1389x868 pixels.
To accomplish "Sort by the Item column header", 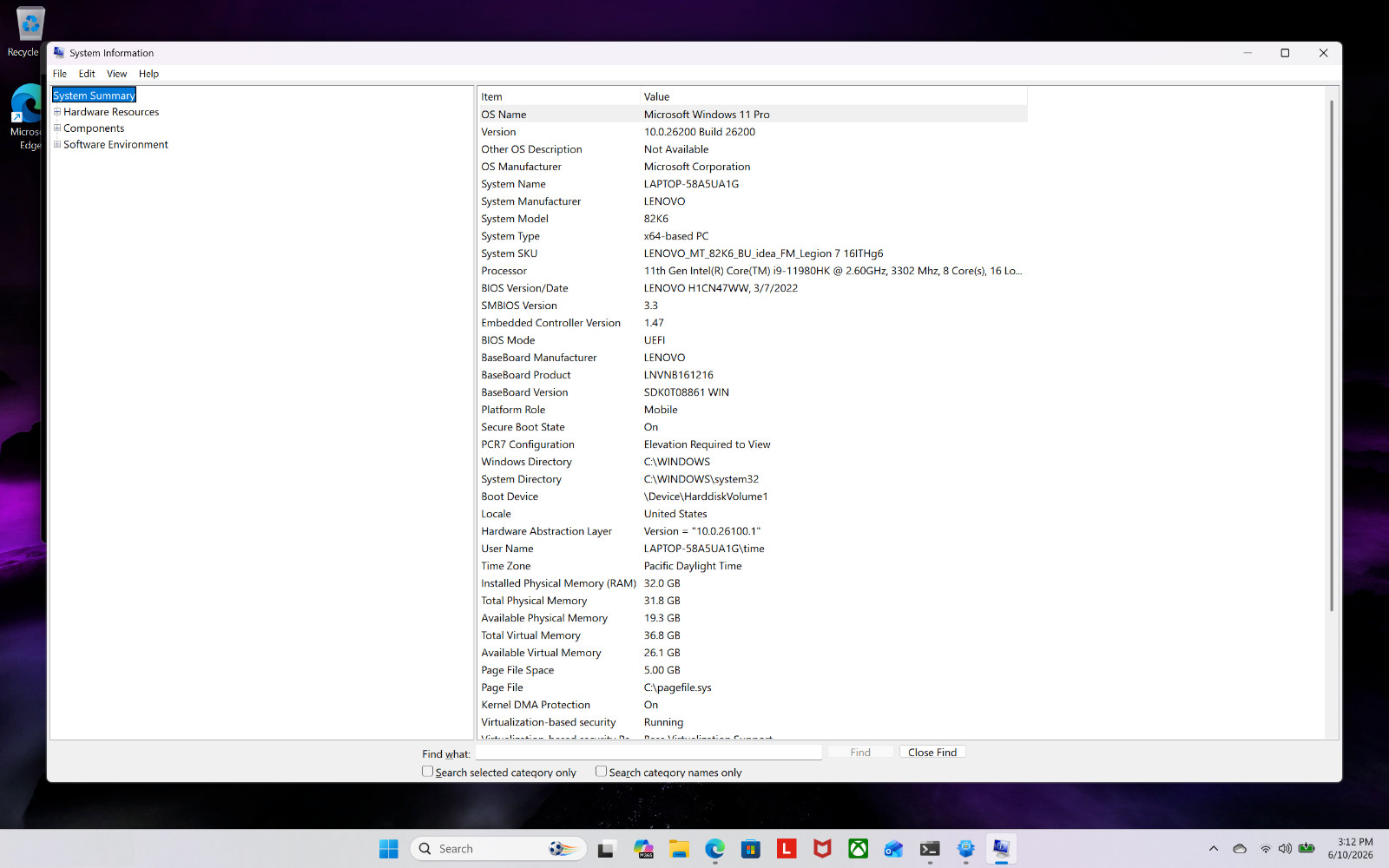I will point(558,96).
